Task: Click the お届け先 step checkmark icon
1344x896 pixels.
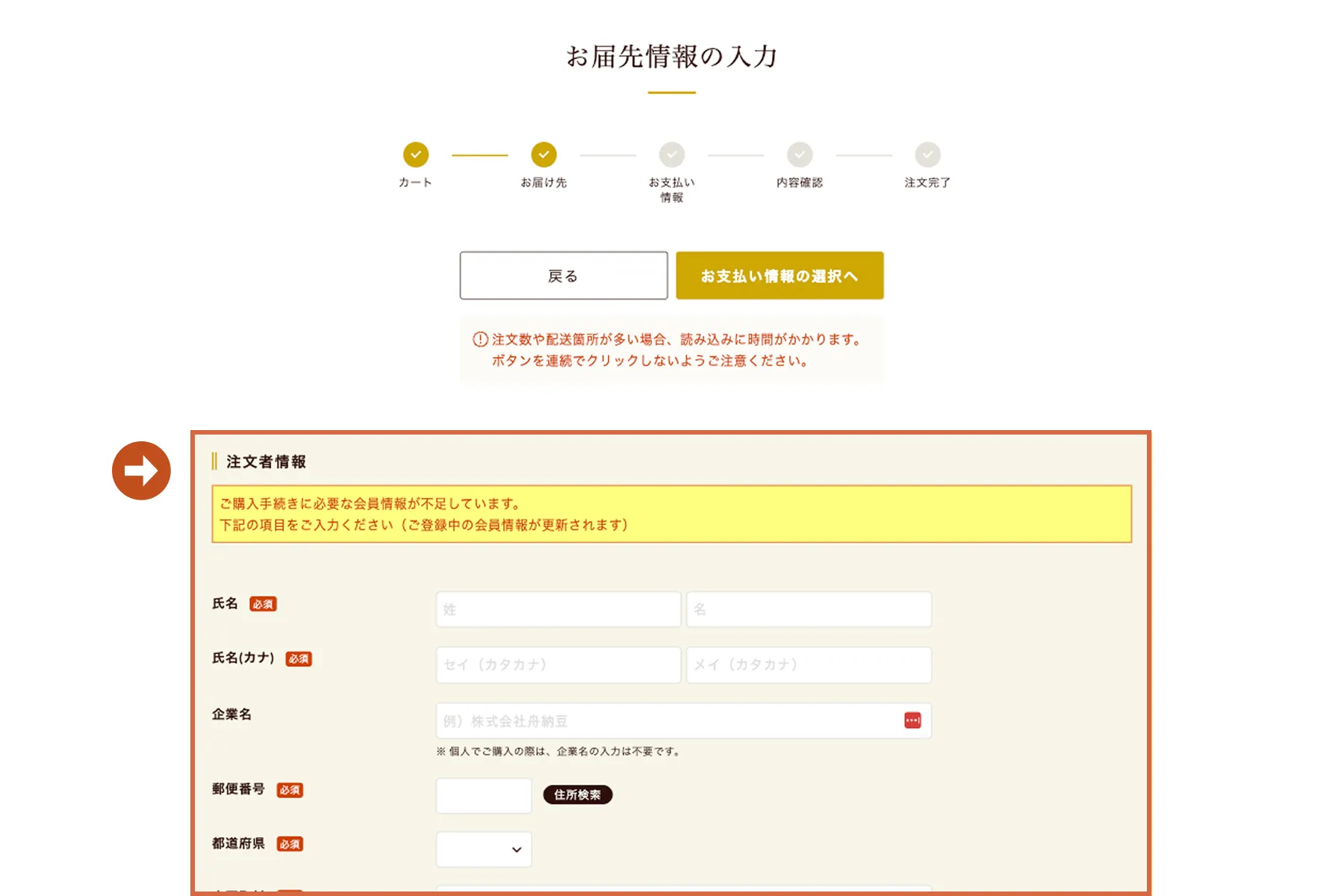Action: (x=544, y=155)
